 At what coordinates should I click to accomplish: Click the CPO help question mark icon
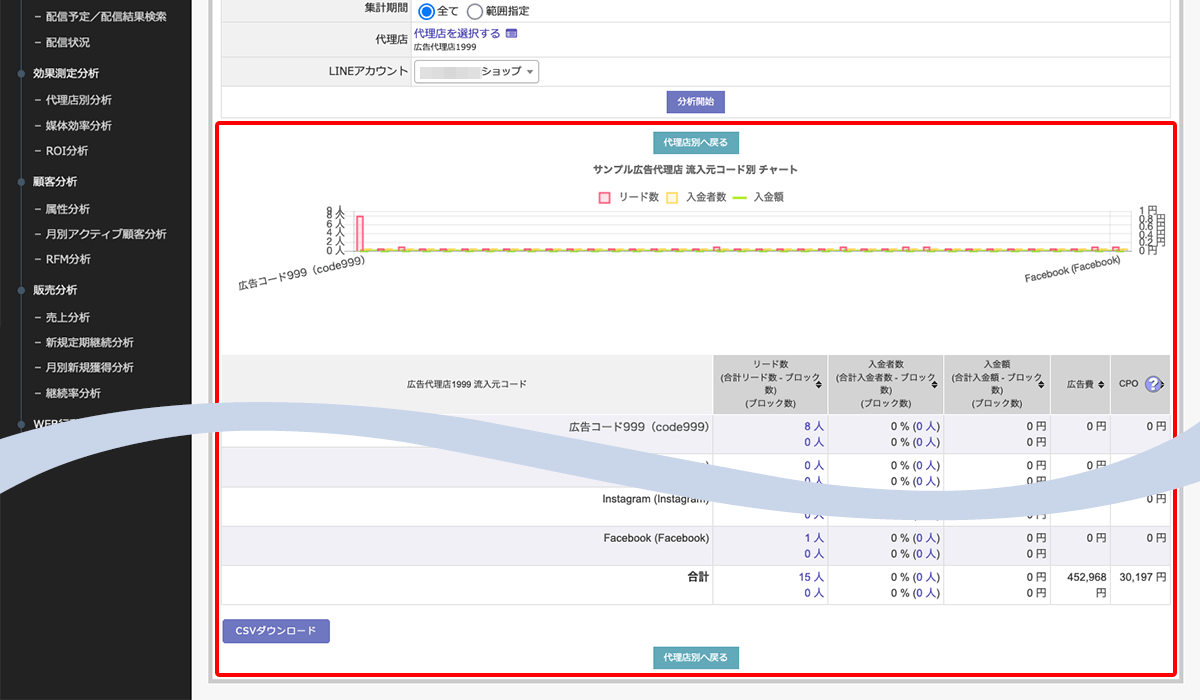1153,384
